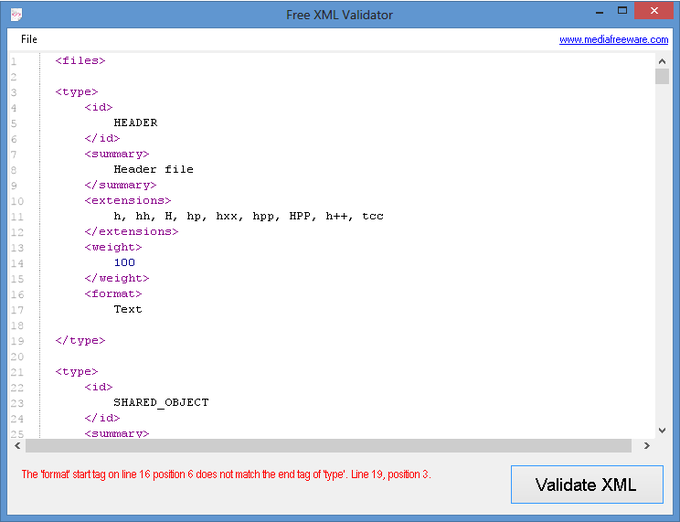
Task: Click the horizontal scrollbar right arrow
Action: (646, 446)
